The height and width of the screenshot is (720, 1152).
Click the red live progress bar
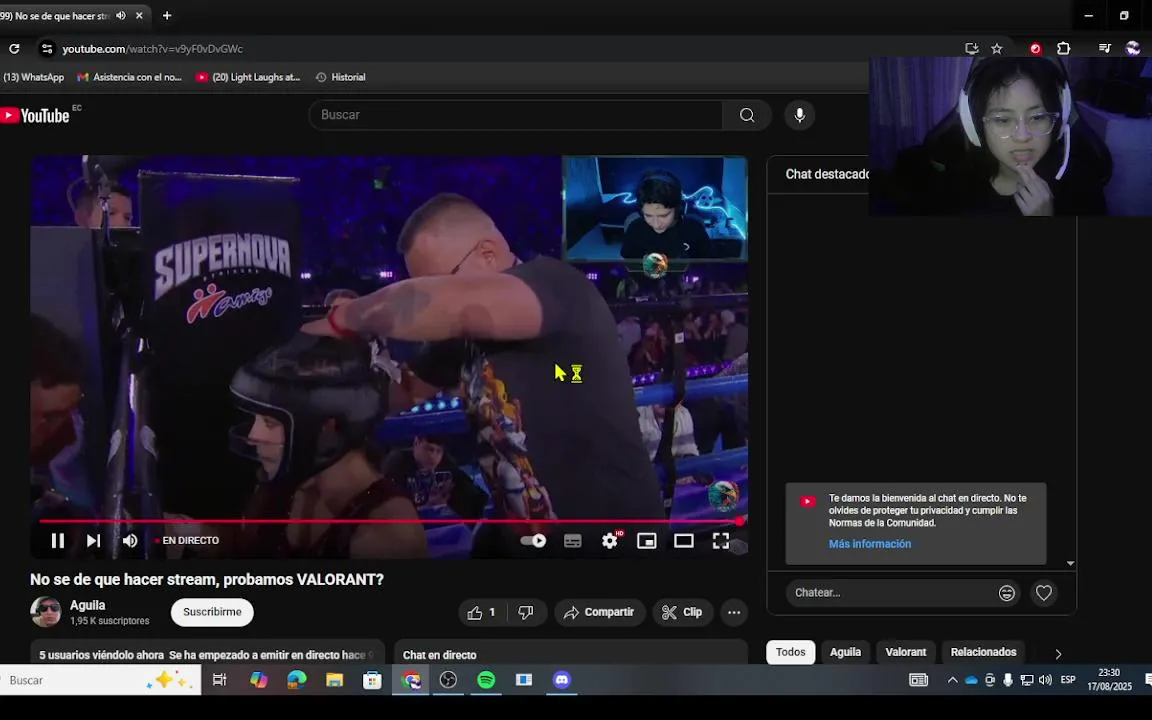pos(389,521)
